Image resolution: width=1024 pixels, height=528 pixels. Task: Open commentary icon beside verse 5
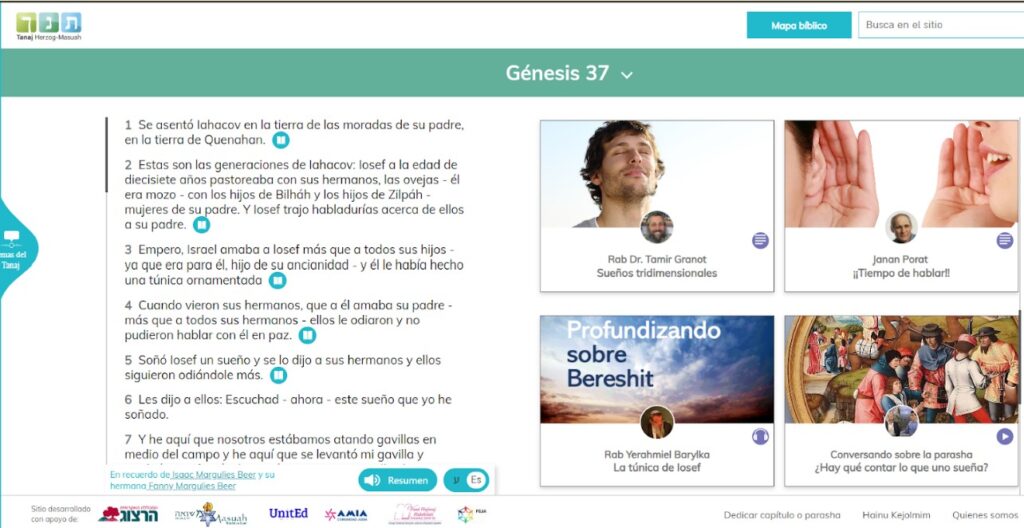coord(278,375)
